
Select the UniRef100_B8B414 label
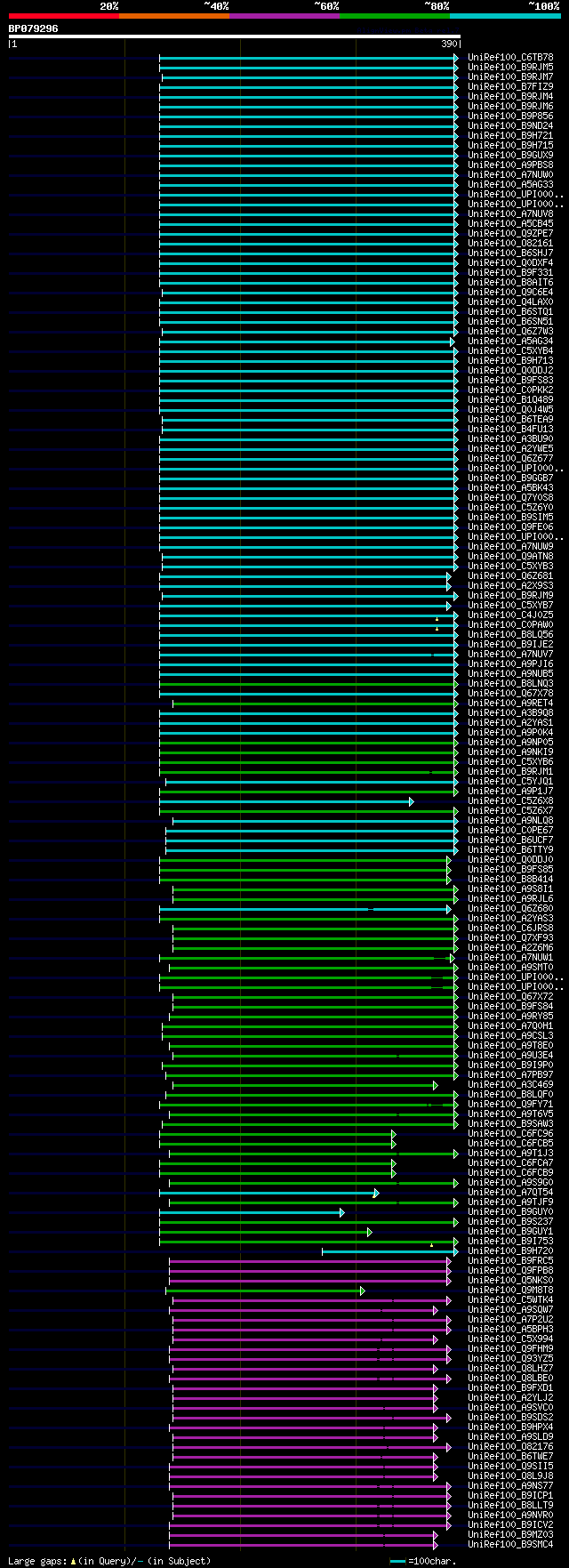pyautogui.click(x=510, y=879)
